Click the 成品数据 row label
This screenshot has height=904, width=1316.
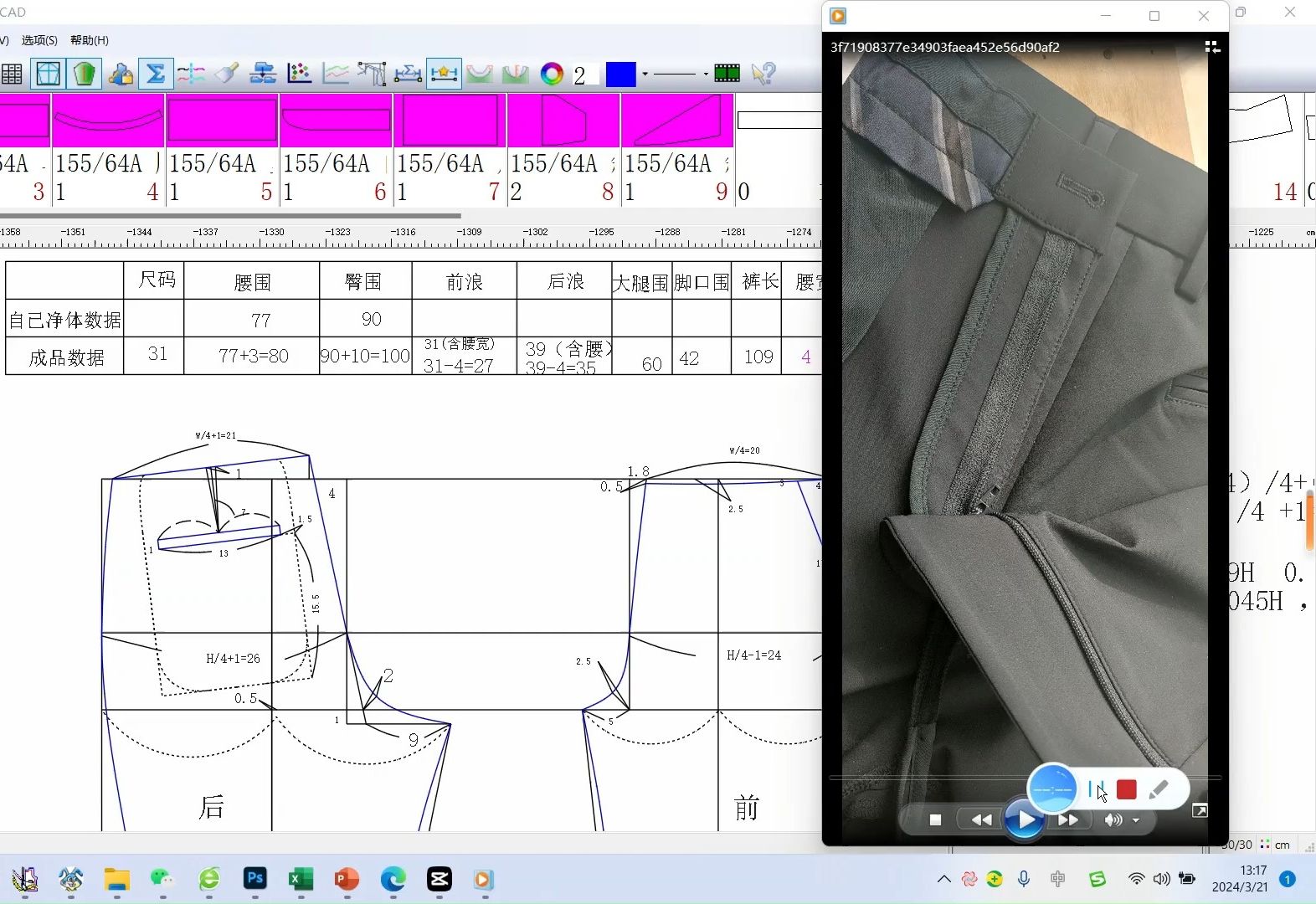66,357
